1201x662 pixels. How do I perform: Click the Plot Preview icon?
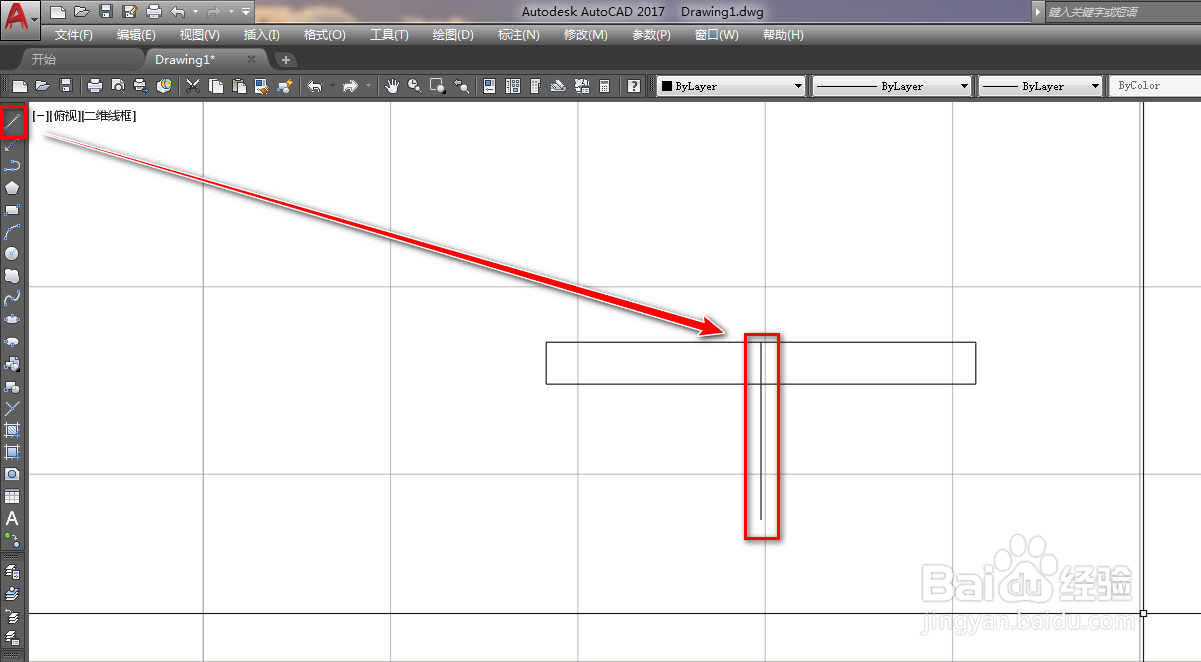(118, 87)
